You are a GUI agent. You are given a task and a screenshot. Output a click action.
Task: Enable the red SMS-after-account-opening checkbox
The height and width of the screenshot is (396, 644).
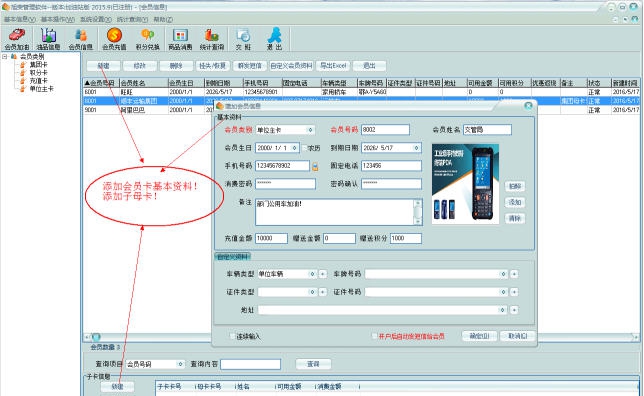pos(374,336)
